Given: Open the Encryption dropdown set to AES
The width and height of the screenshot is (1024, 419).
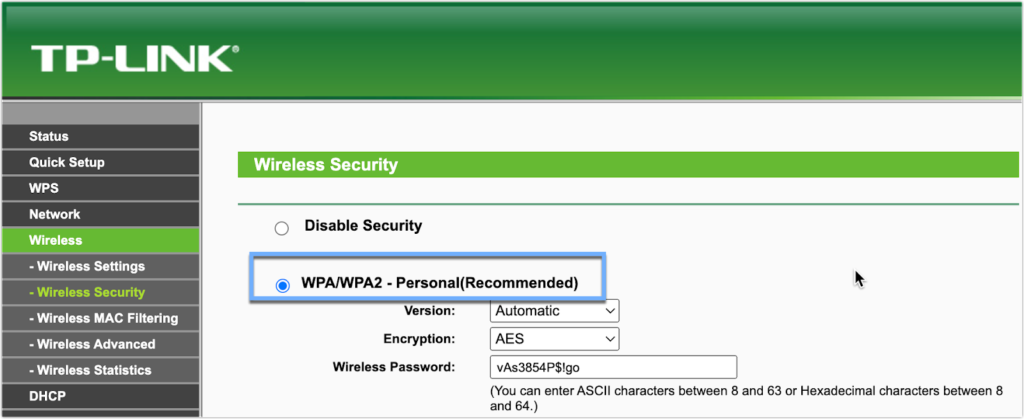Looking at the screenshot, I should point(554,339).
